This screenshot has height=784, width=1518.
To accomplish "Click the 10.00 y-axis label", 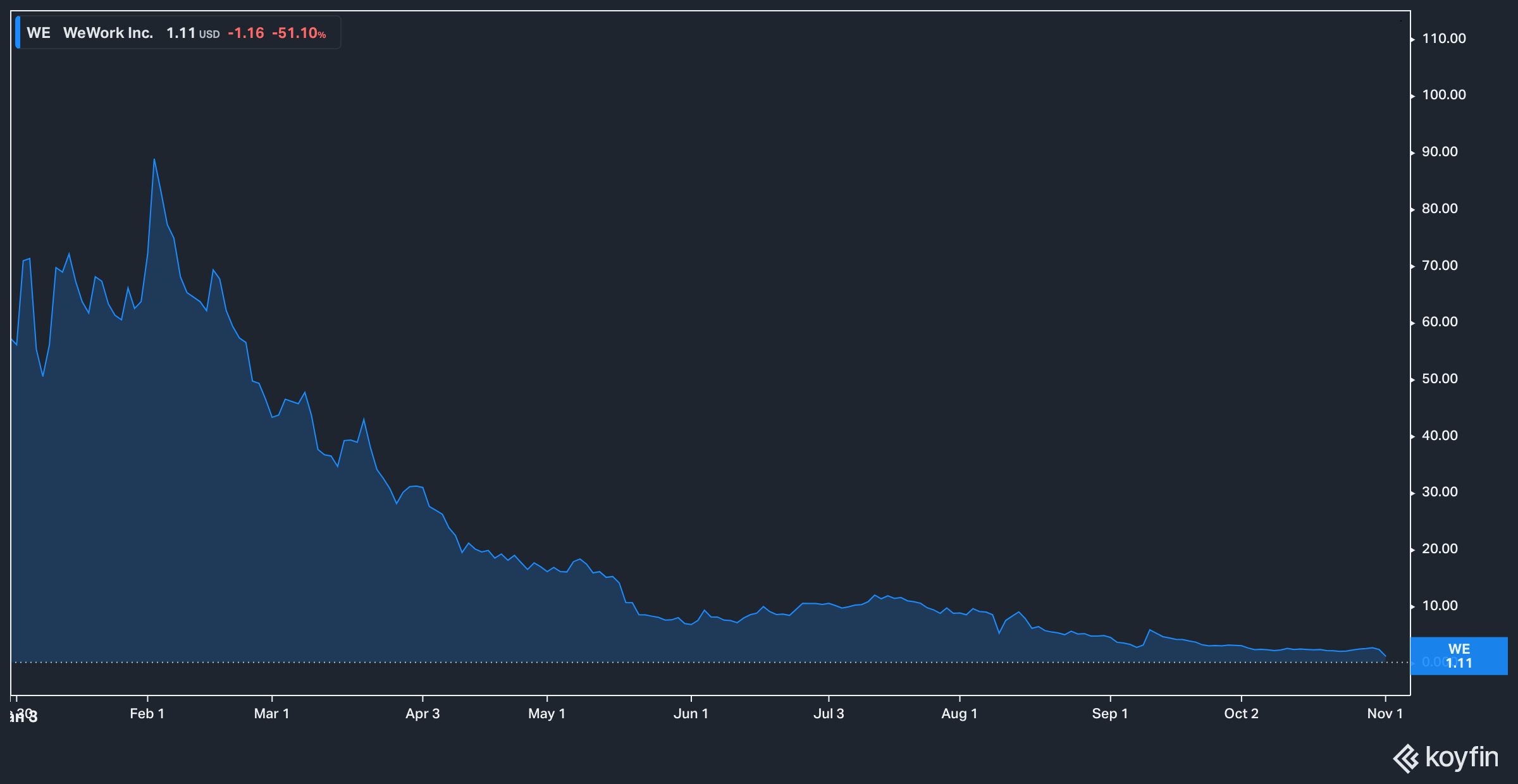I will (x=1440, y=606).
